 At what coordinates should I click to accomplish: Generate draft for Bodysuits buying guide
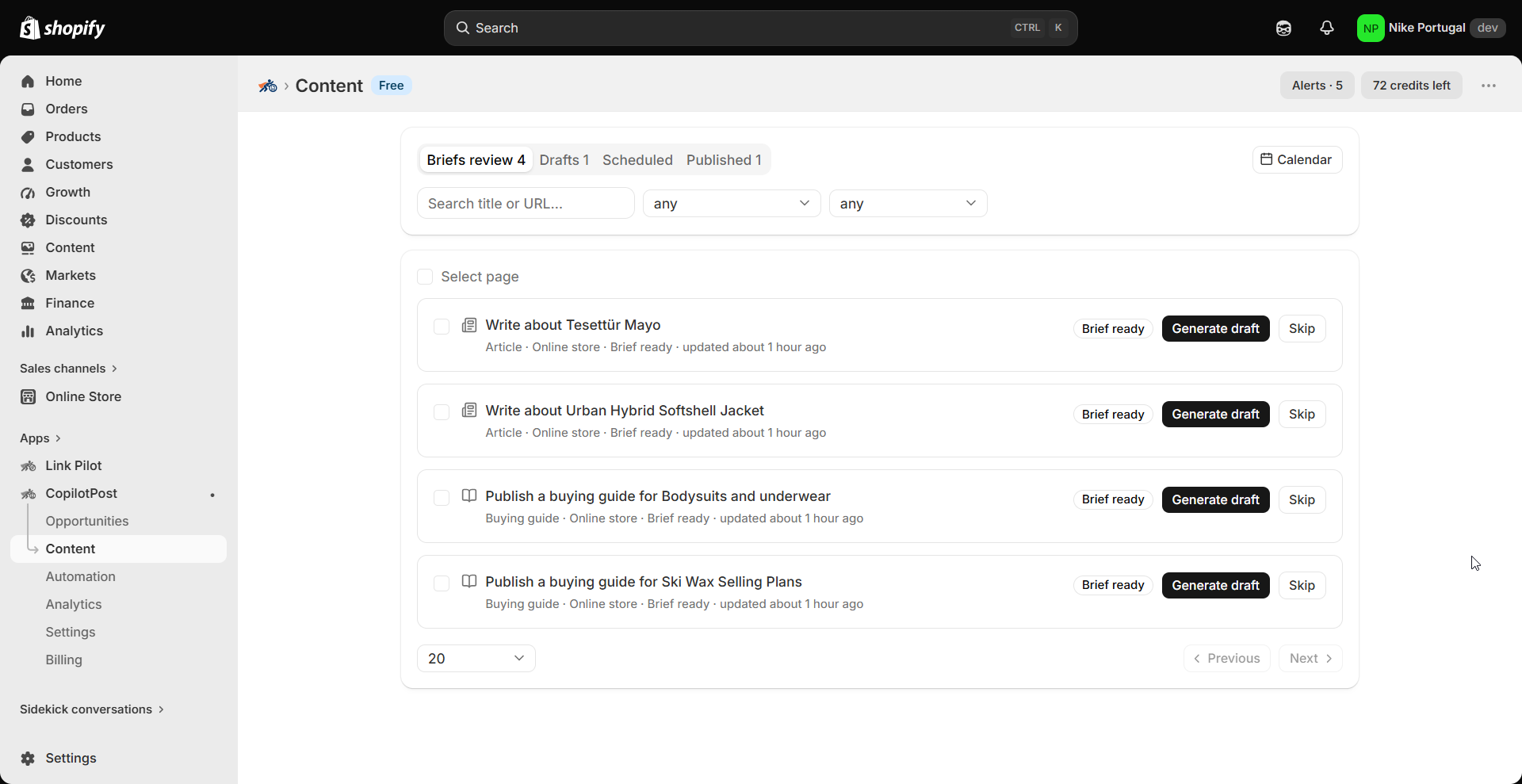point(1215,500)
